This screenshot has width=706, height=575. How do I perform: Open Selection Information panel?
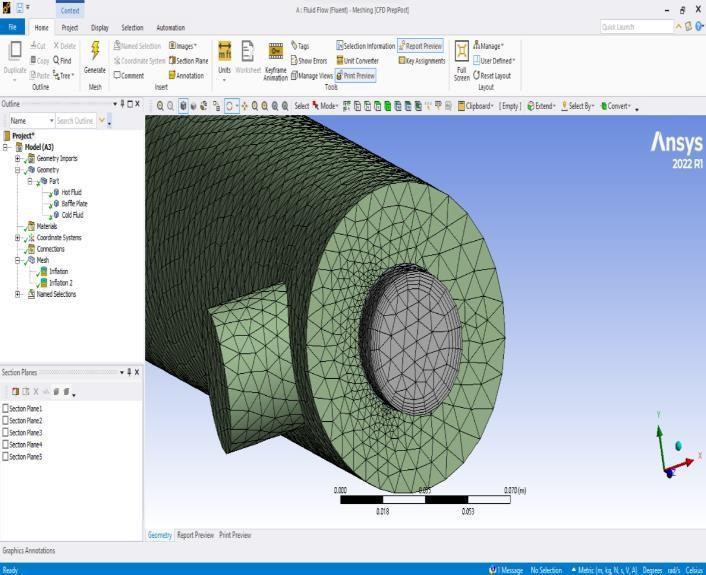[366, 46]
